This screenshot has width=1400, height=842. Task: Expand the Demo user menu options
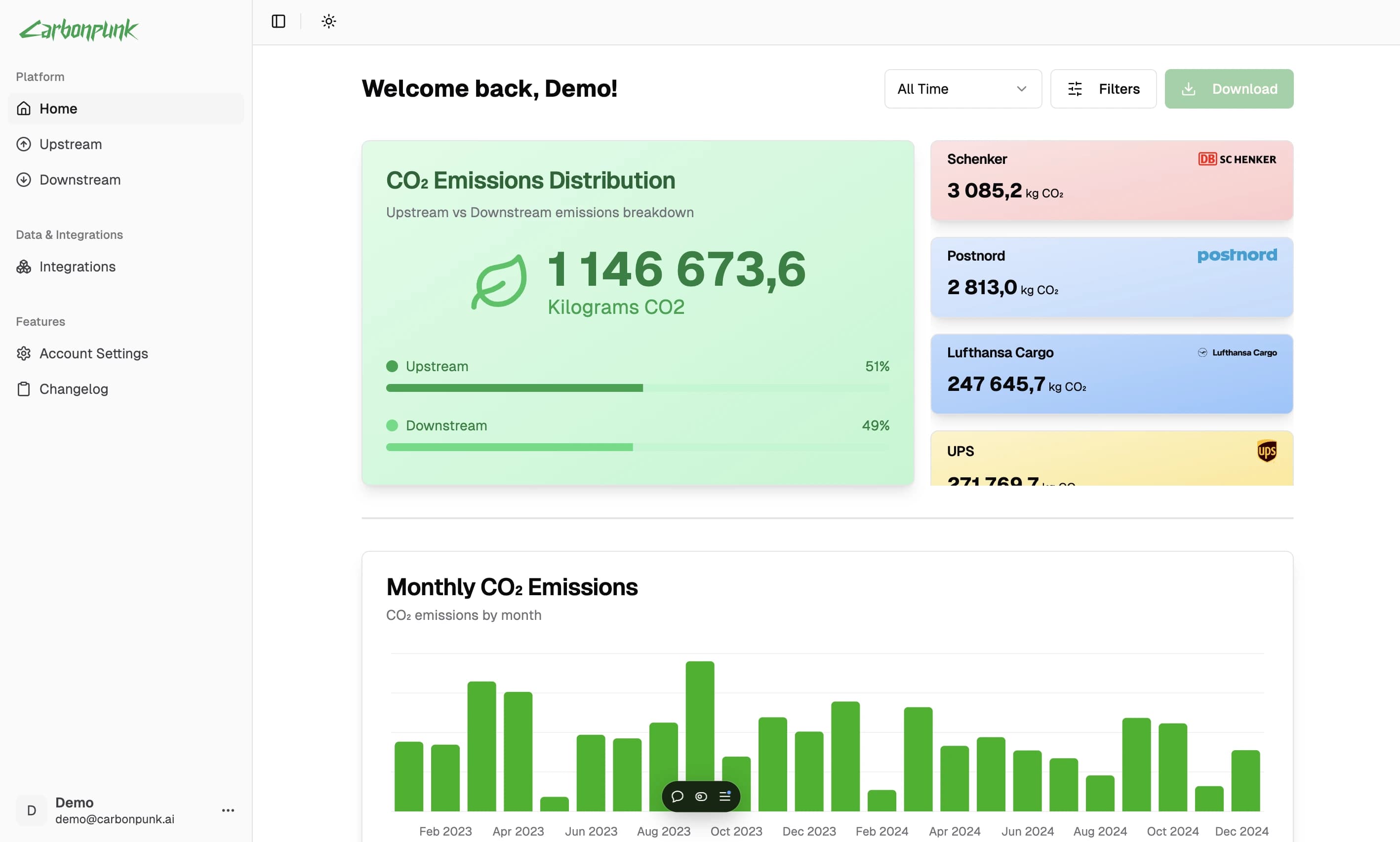pos(228,810)
